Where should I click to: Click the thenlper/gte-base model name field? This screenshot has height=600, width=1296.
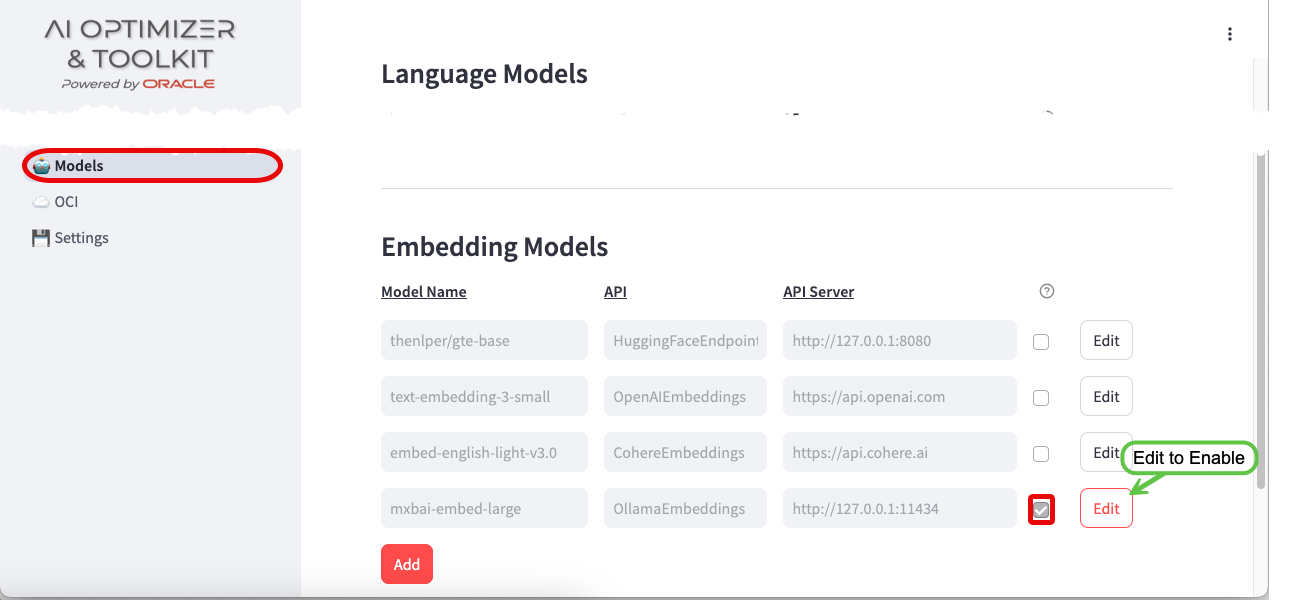[x=484, y=340]
